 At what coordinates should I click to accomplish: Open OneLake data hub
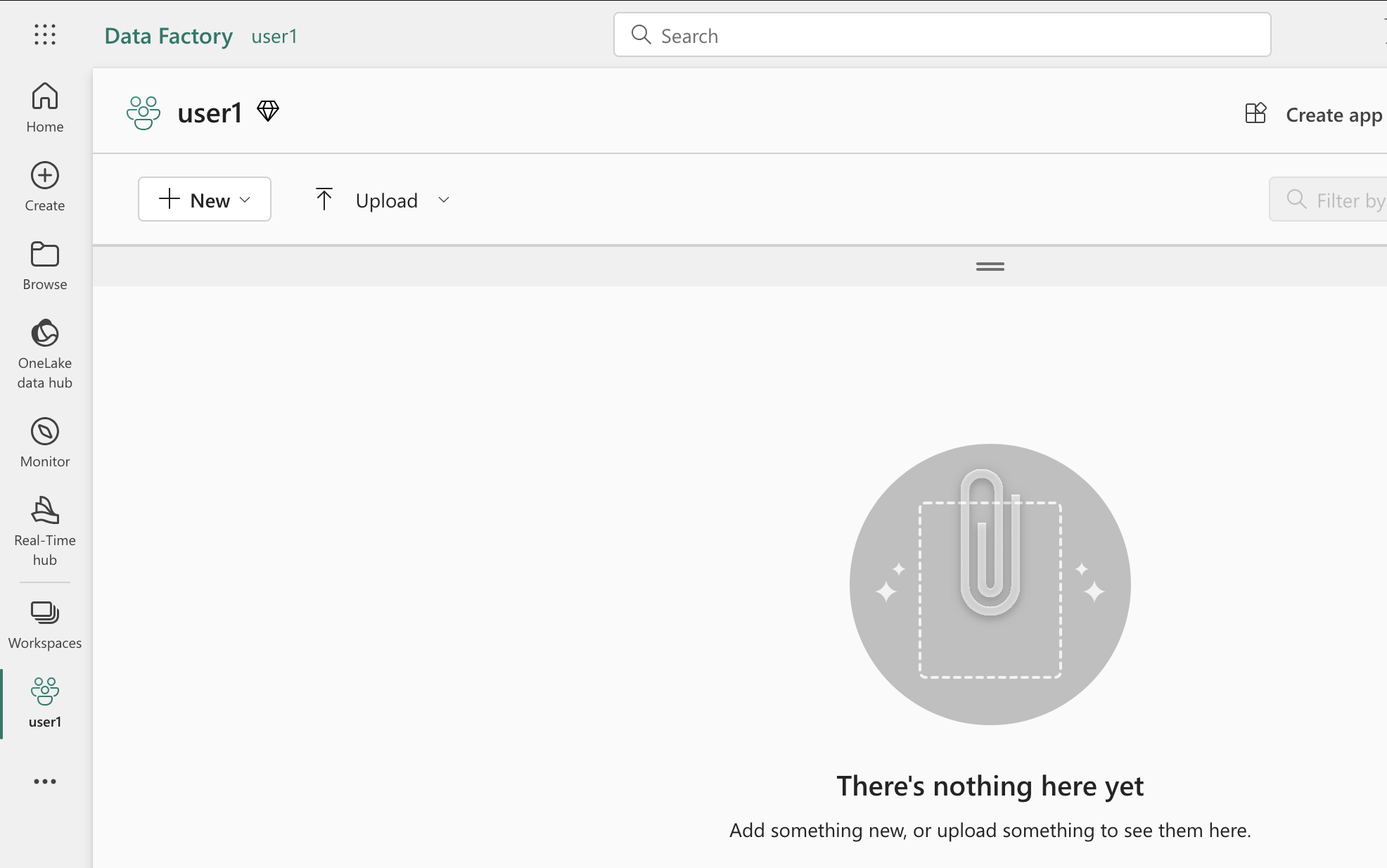[x=45, y=352]
